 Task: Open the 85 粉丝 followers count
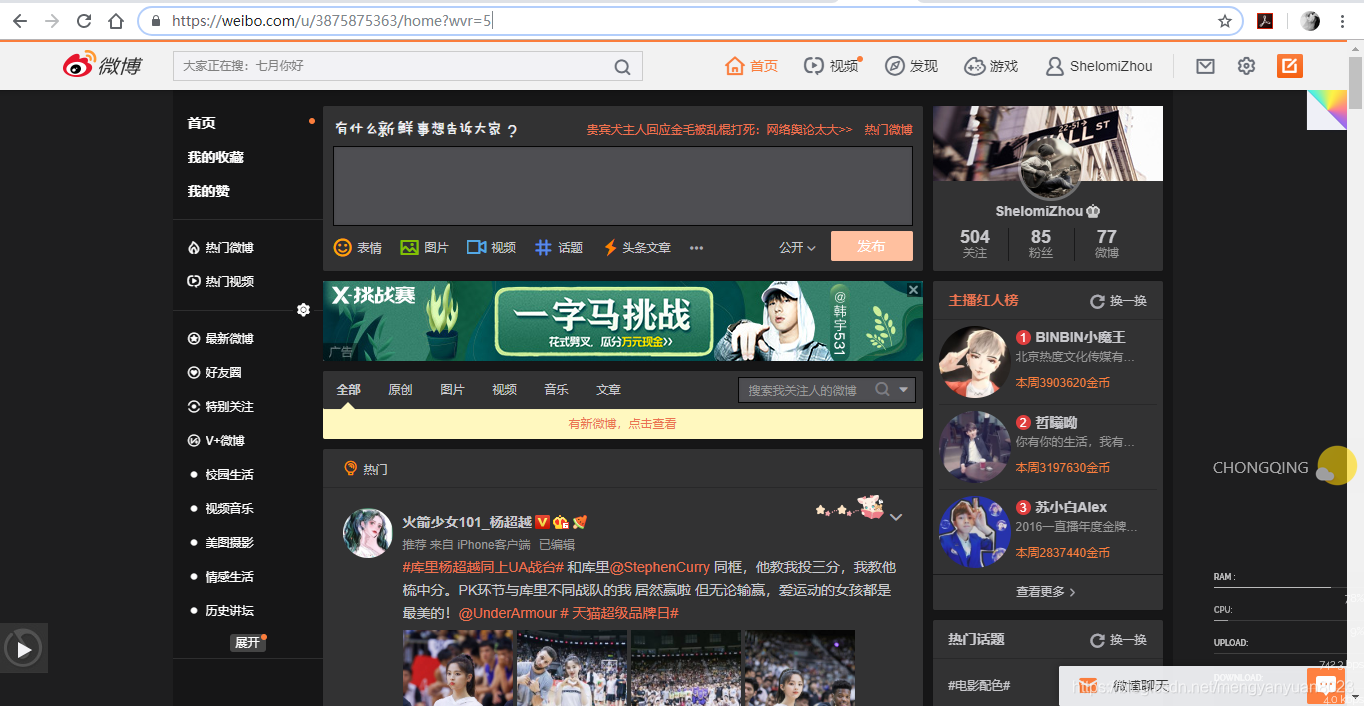coord(1041,244)
